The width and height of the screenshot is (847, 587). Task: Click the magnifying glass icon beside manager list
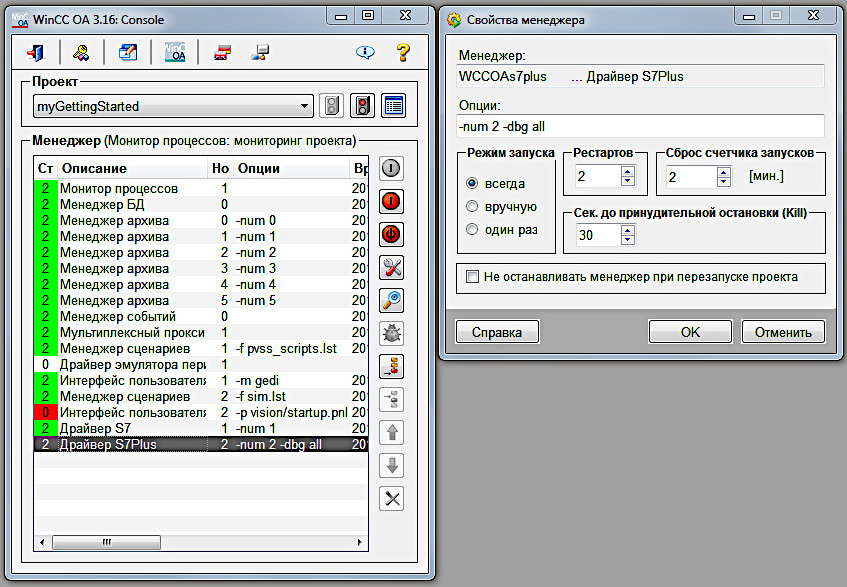pyautogui.click(x=391, y=300)
